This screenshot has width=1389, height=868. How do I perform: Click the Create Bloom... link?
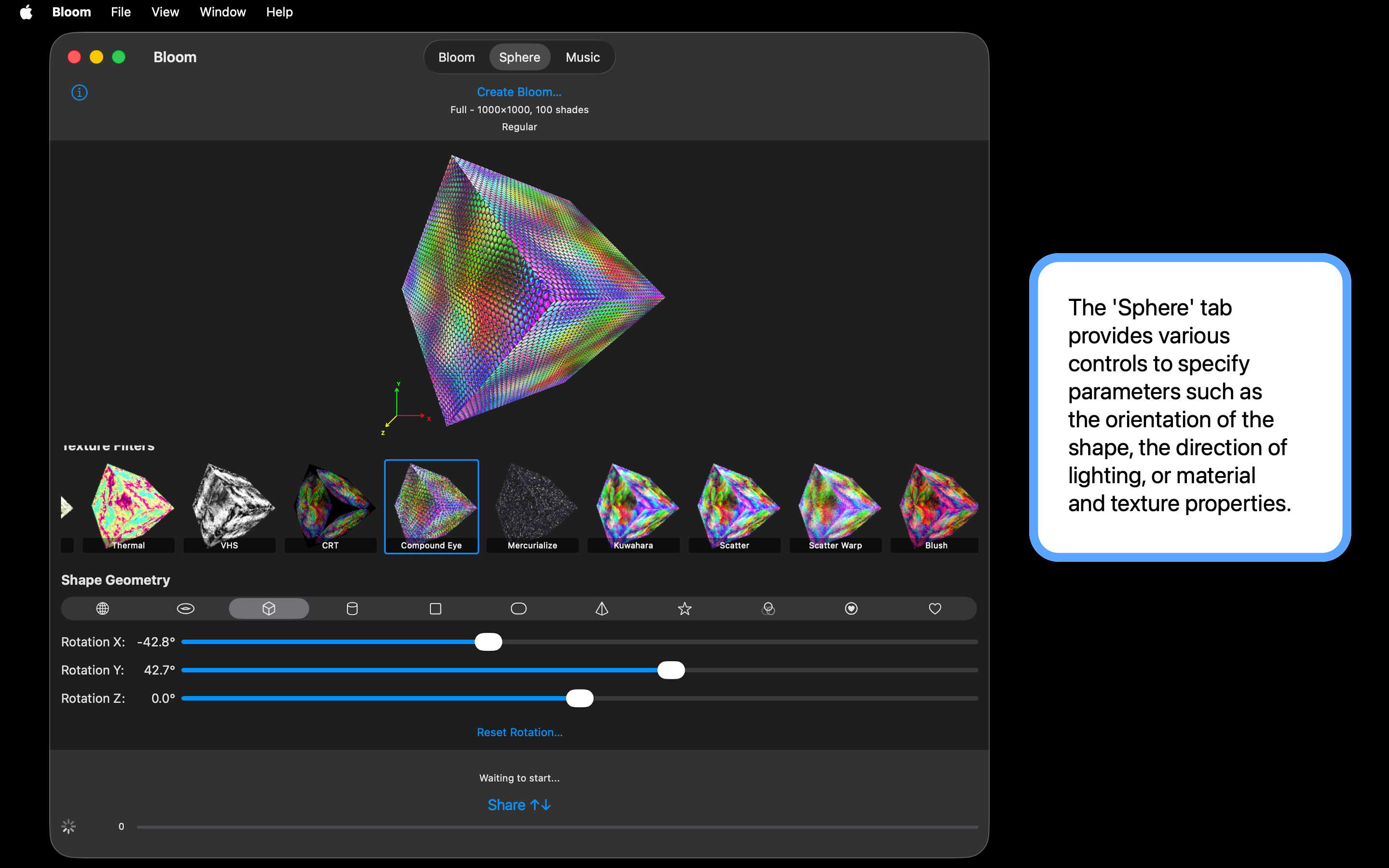click(x=519, y=92)
